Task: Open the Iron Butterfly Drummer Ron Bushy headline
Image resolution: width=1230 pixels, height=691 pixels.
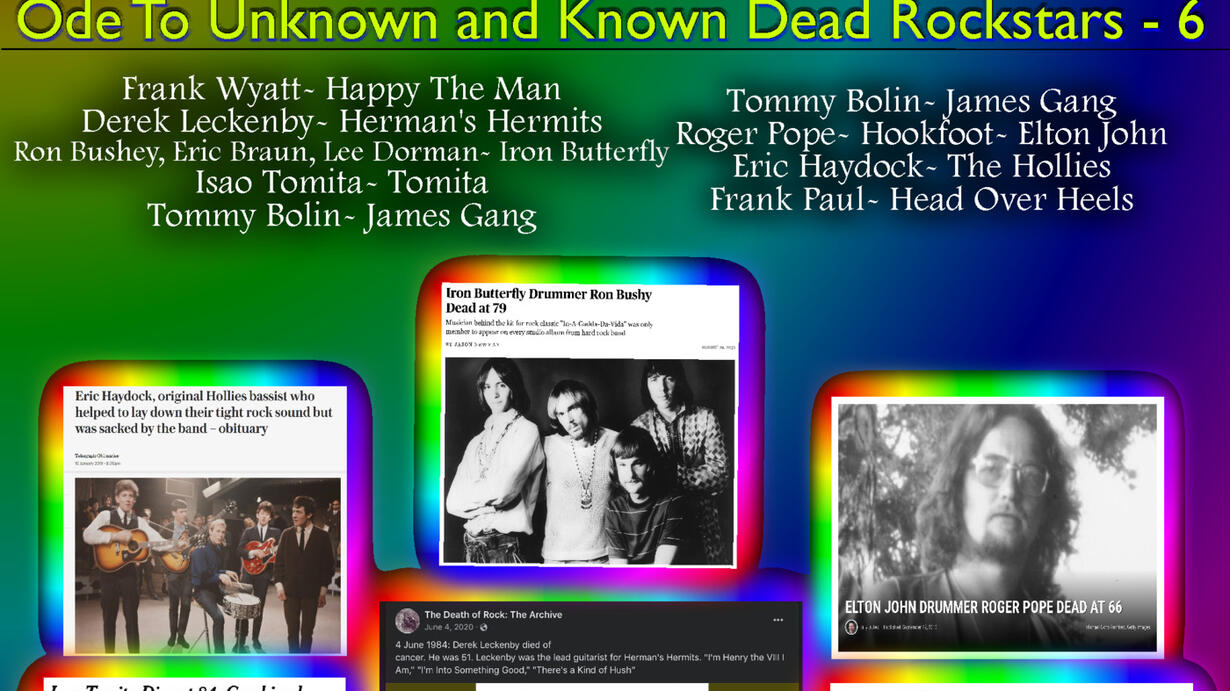Action: point(548,301)
